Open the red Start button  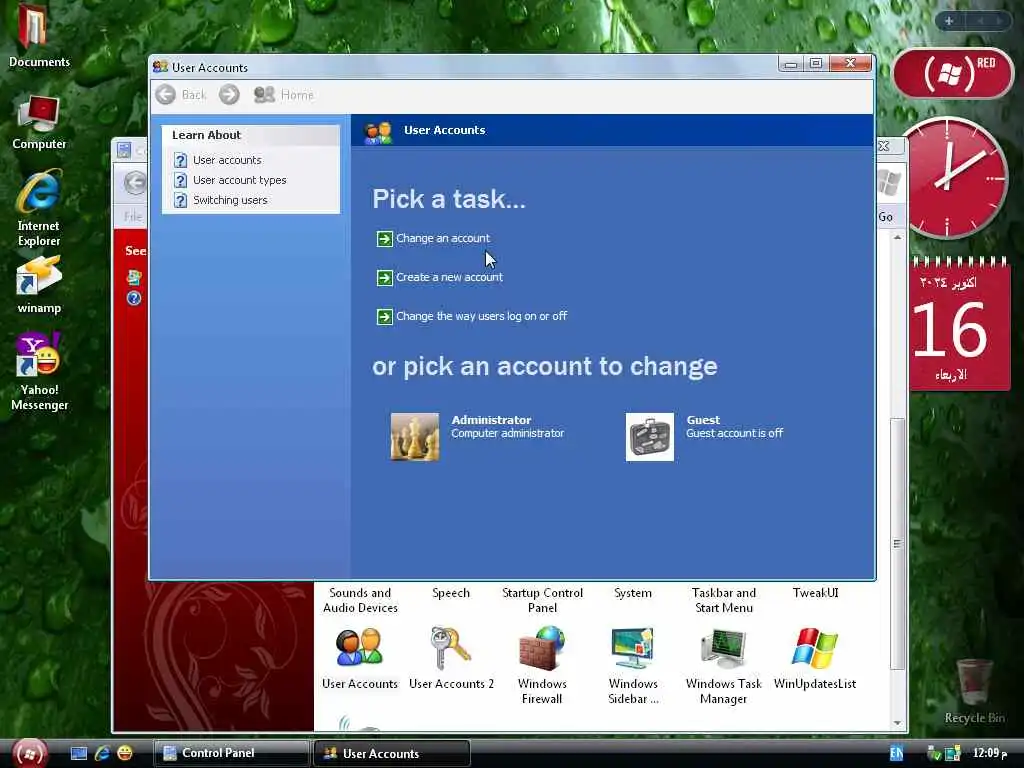pos(29,753)
